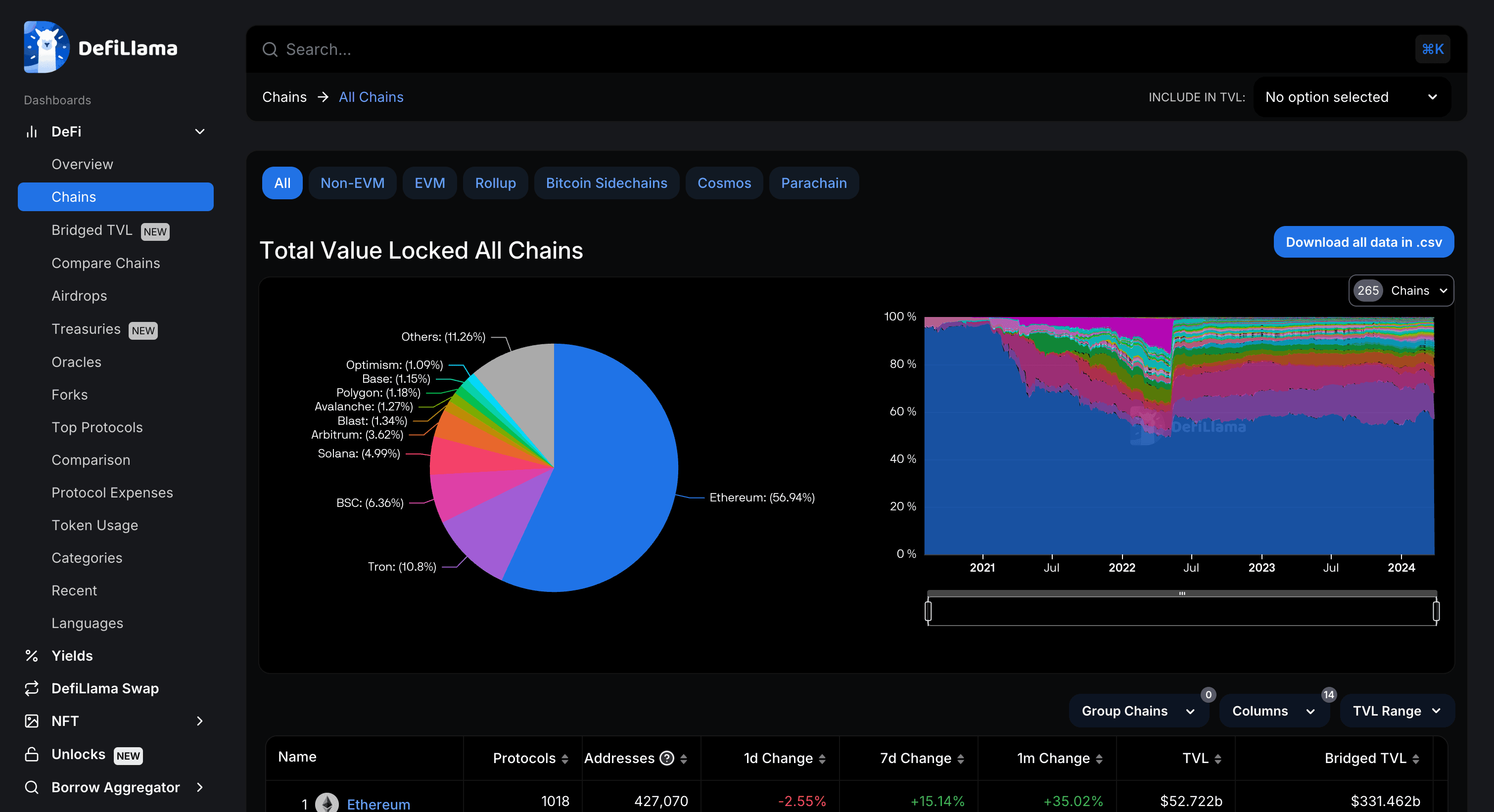Click Download all data in .csv
The height and width of the screenshot is (812, 1494).
click(1363, 242)
